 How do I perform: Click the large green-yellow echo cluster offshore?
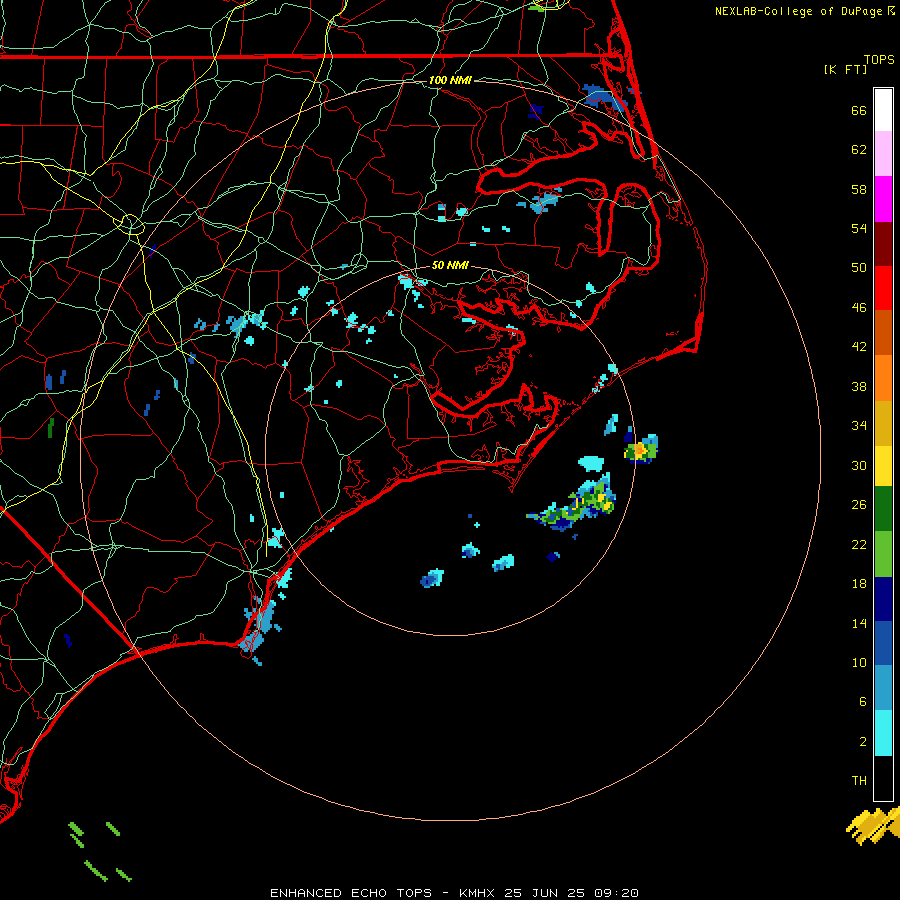pyautogui.click(x=574, y=503)
